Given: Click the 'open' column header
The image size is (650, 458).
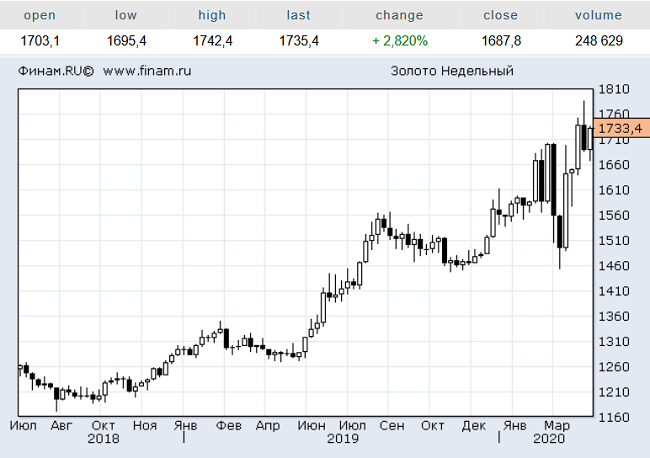Looking at the screenshot, I should [40, 15].
